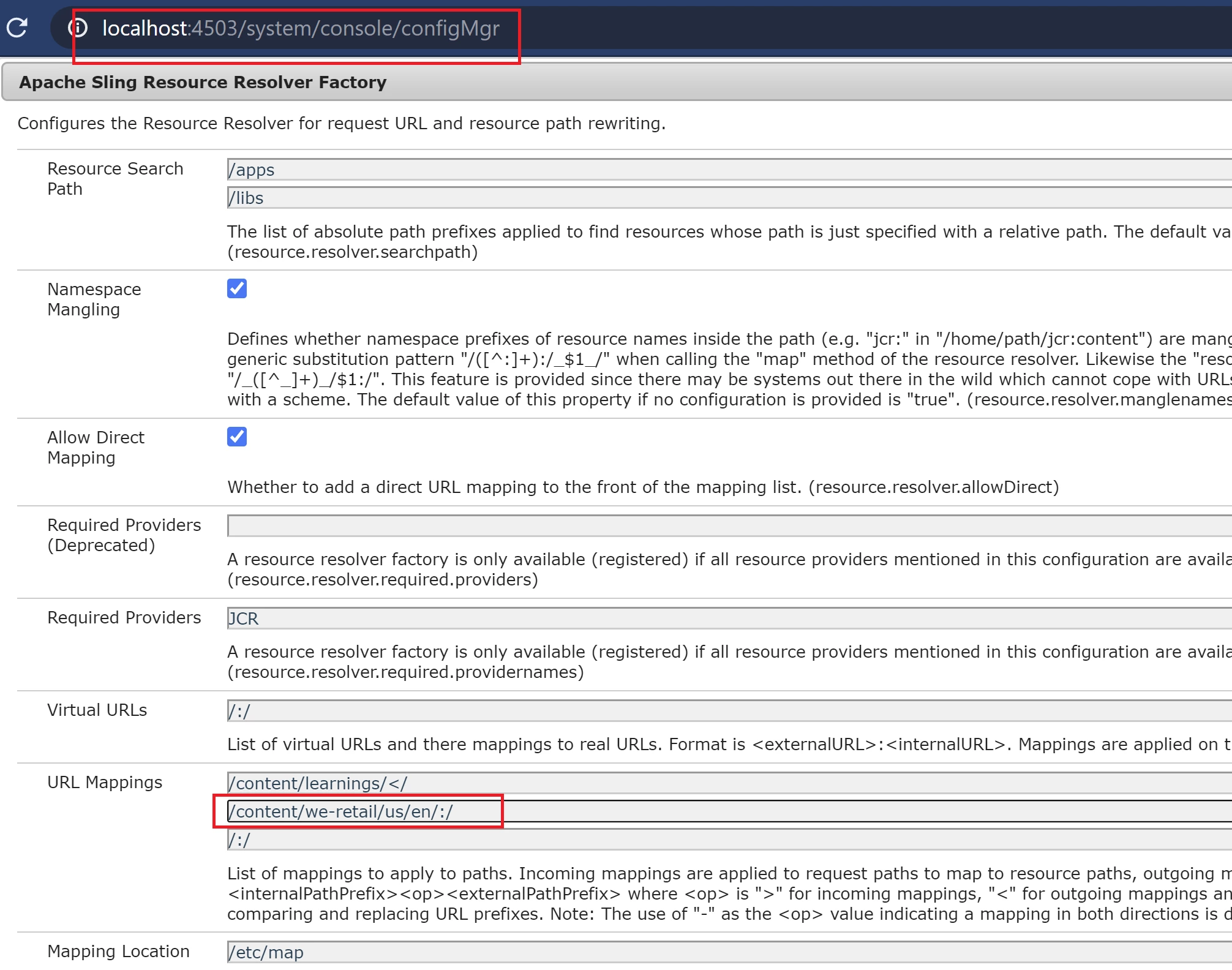This screenshot has width=1232, height=970.
Task: Click the Virtual URLs label
Action: [x=97, y=710]
